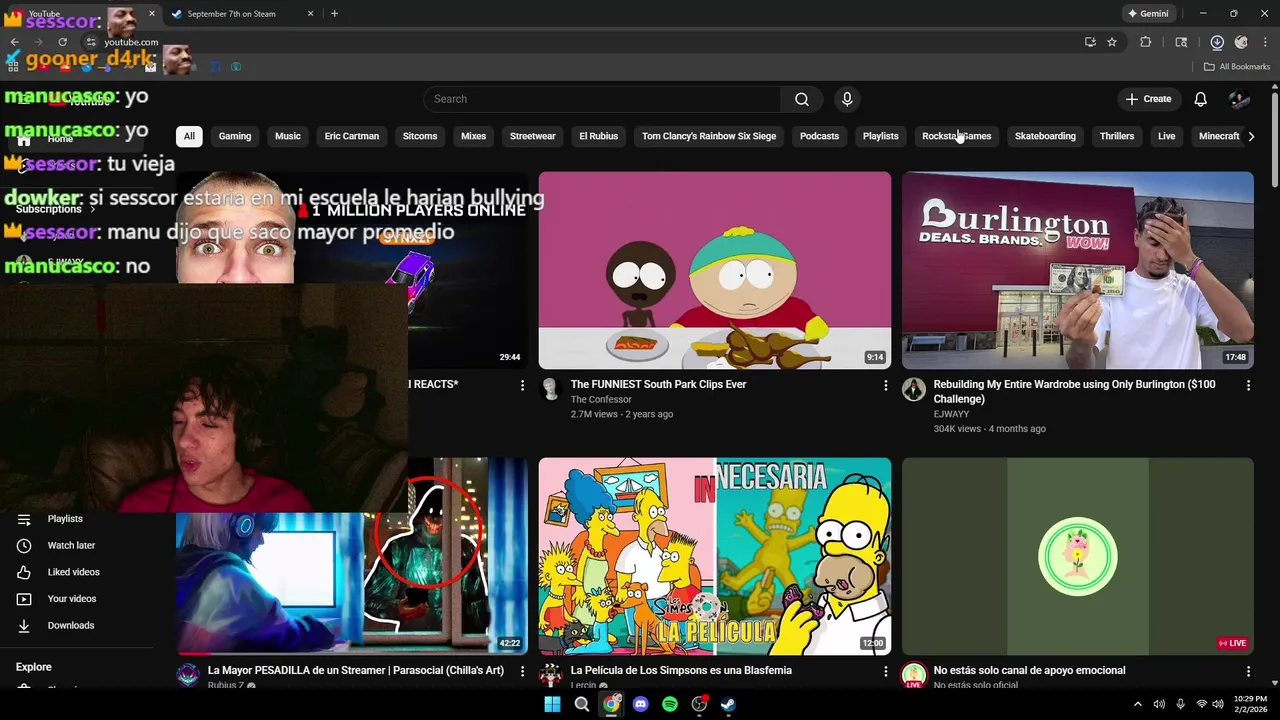The width and height of the screenshot is (1280, 720).
Task: Close the September 7th on Steam tab
Action: pos(310,14)
